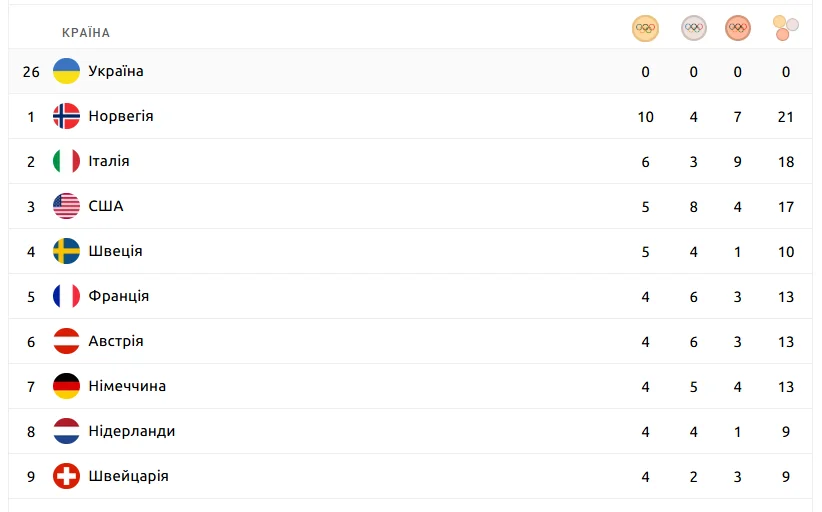Open the Україна country link
This screenshot has height=512, width=822.
click(x=116, y=71)
